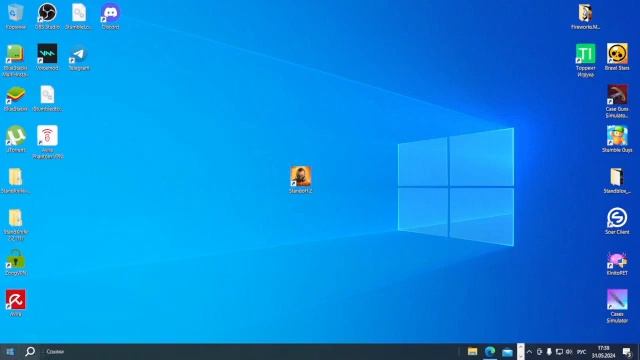Select the Stumble file icon beside BlueStacks

(x=47, y=95)
